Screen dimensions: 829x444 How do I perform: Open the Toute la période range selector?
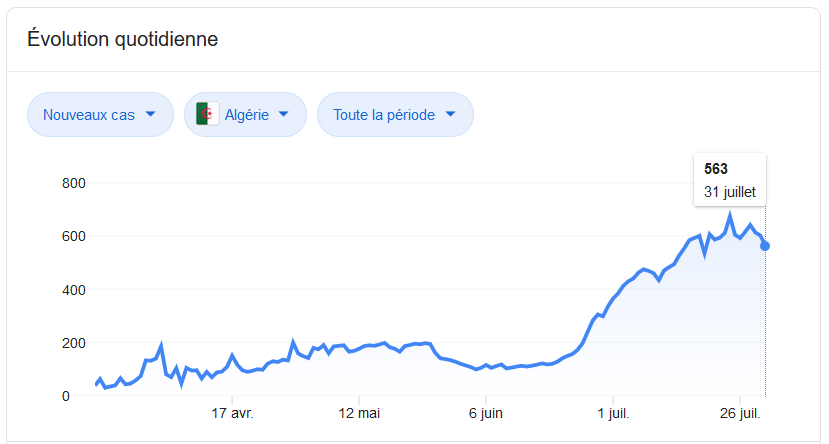(395, 114)
